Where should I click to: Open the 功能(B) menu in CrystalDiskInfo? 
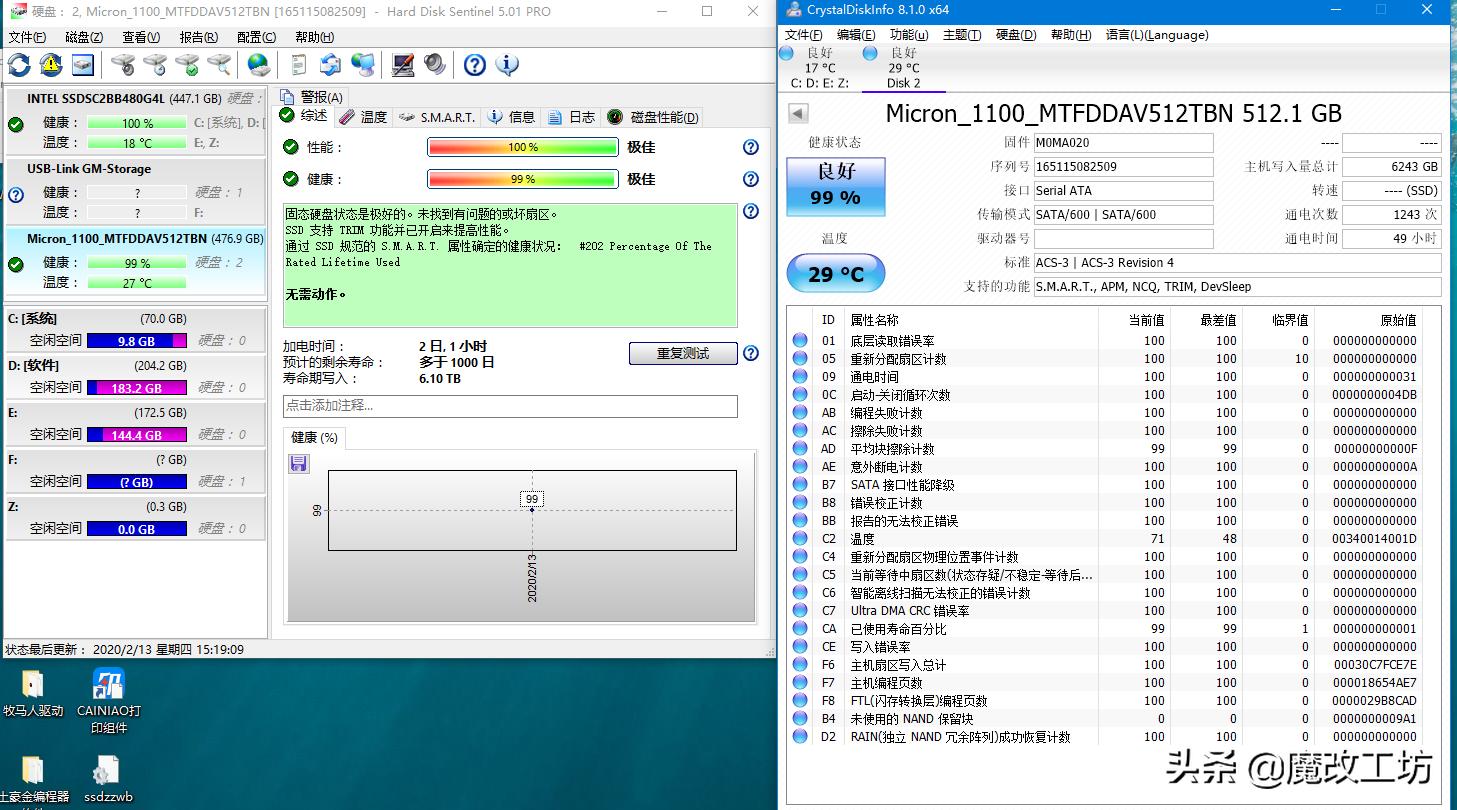coord(908,34)
